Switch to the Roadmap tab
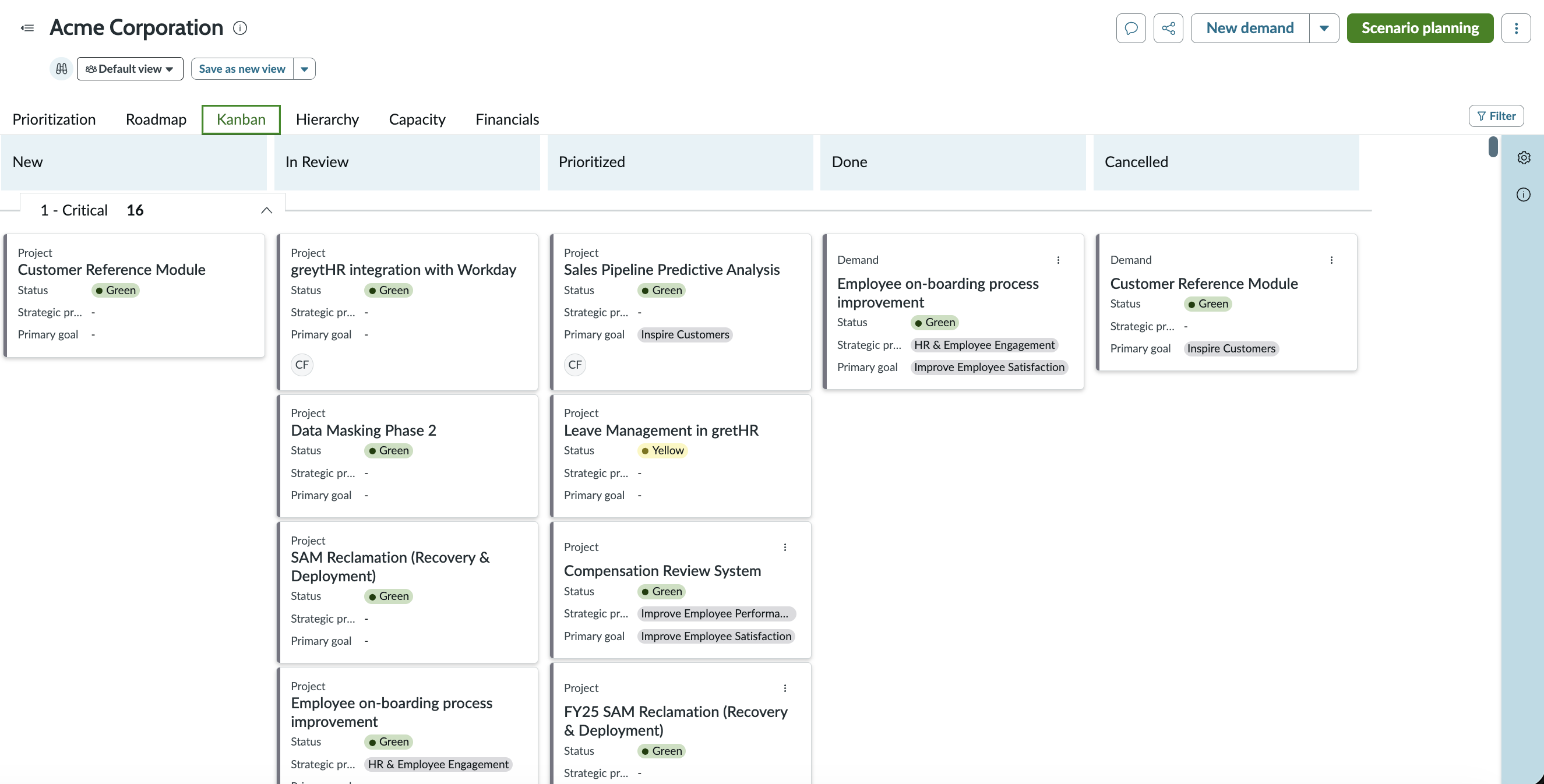1544x784 pixels. (156, 119)
